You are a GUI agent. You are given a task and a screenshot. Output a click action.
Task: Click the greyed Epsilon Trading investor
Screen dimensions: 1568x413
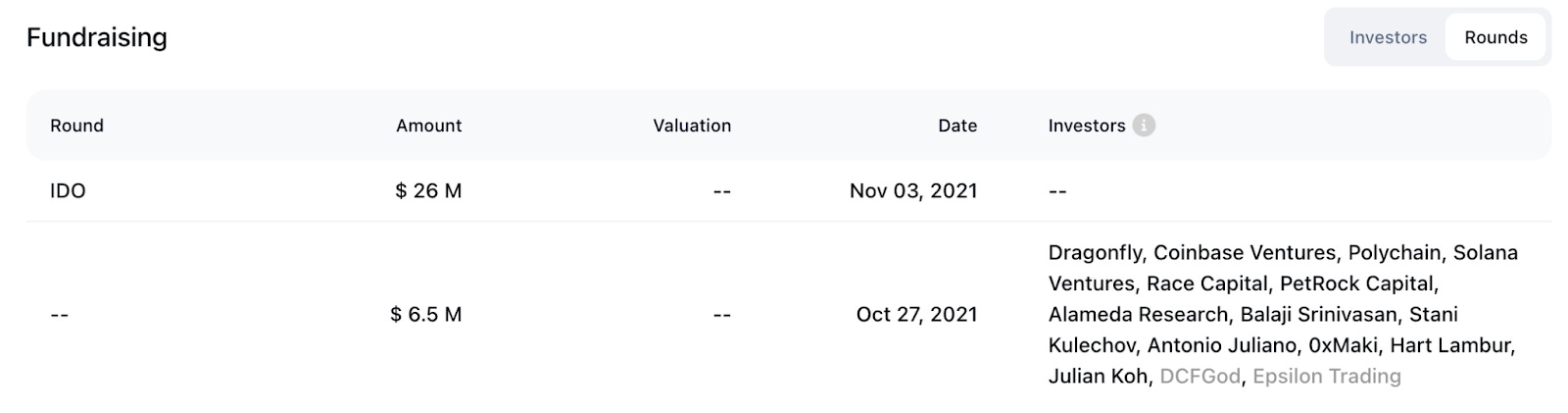[1326, 377]
